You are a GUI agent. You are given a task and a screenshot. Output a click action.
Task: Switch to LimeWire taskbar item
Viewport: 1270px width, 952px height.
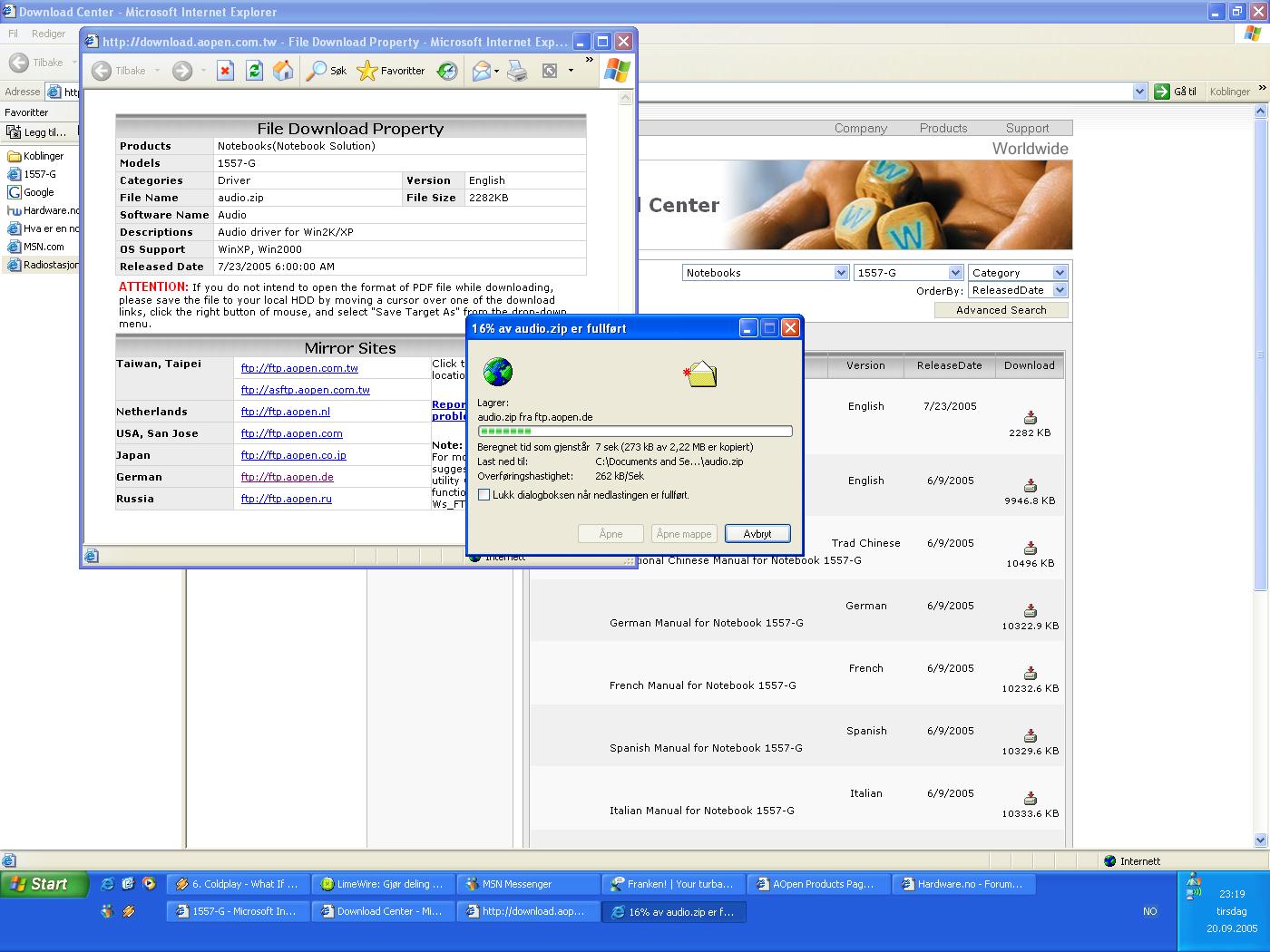tap(383, 884)
